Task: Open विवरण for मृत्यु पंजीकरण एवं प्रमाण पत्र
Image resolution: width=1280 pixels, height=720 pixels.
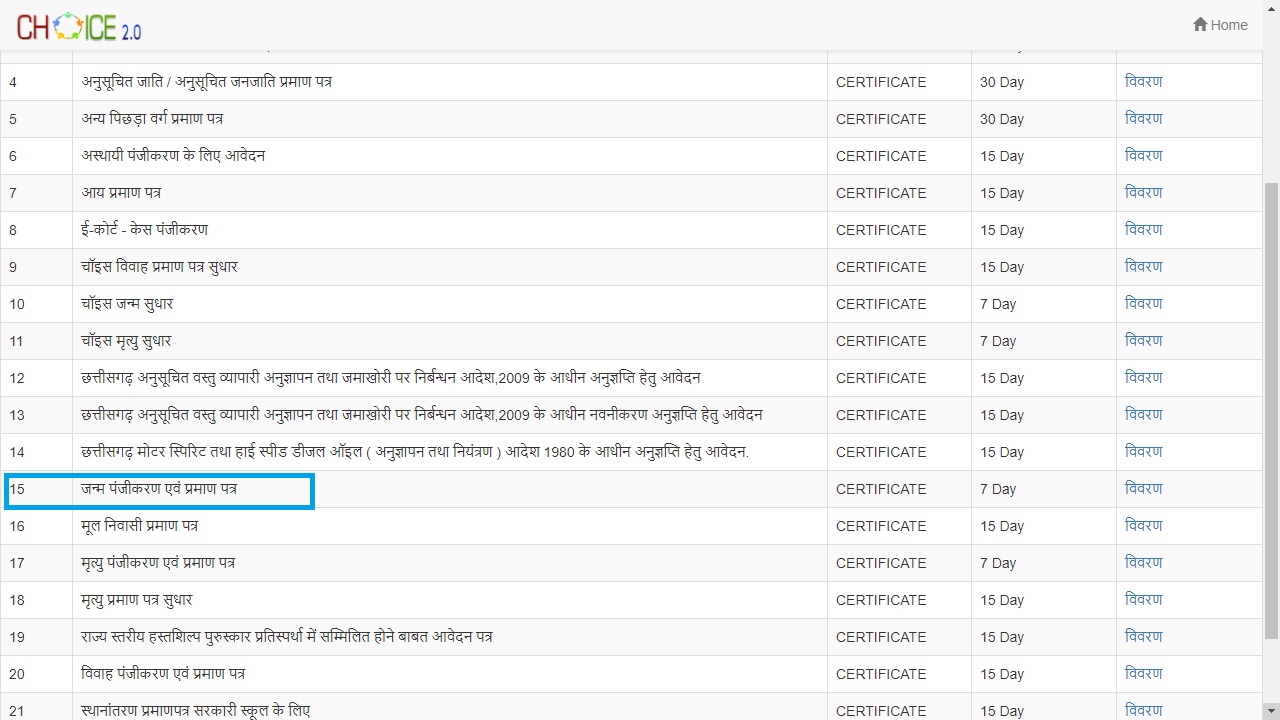Action: pos(1143,563)
